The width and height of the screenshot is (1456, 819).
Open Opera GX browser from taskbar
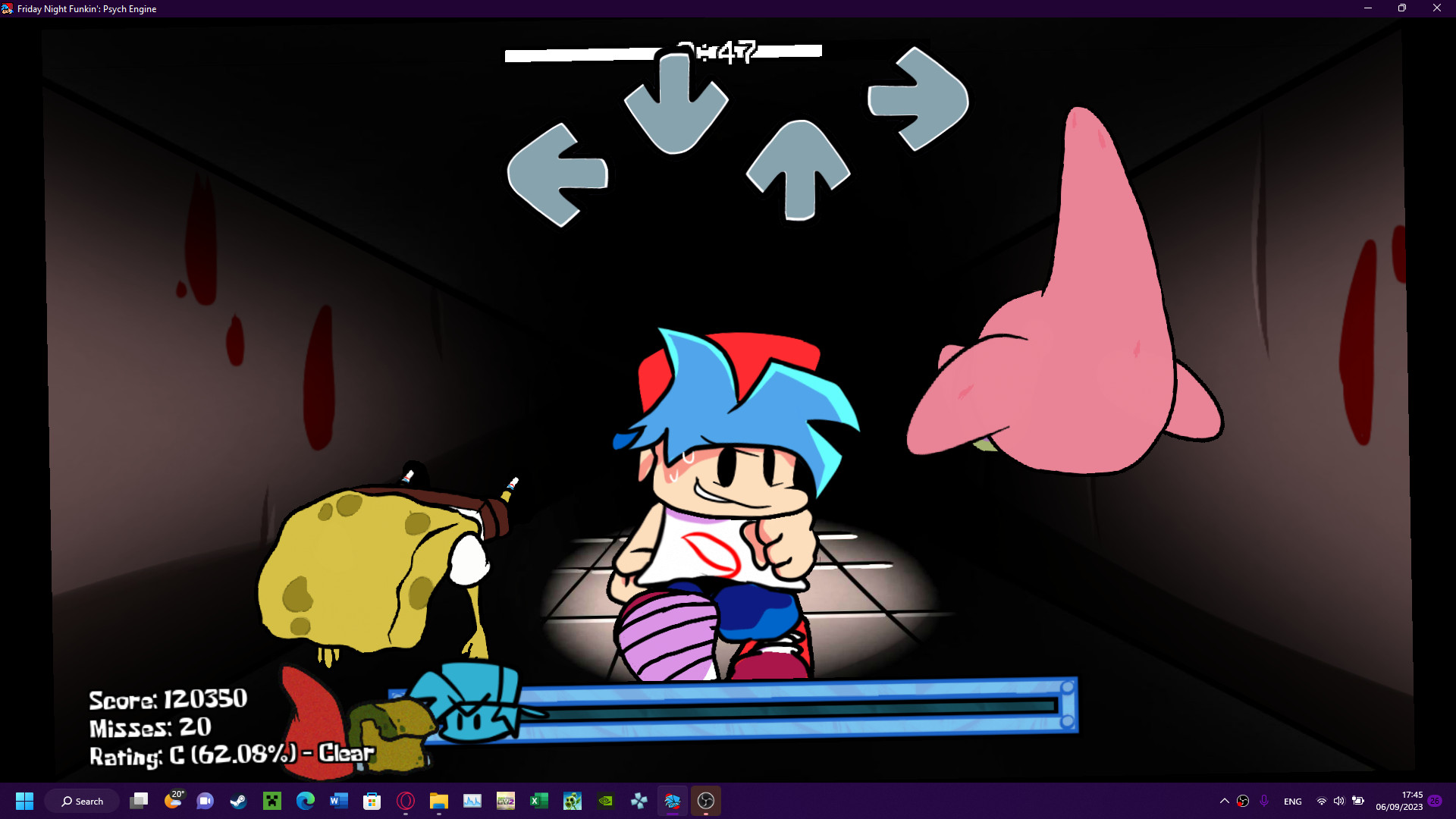(406, 801)
